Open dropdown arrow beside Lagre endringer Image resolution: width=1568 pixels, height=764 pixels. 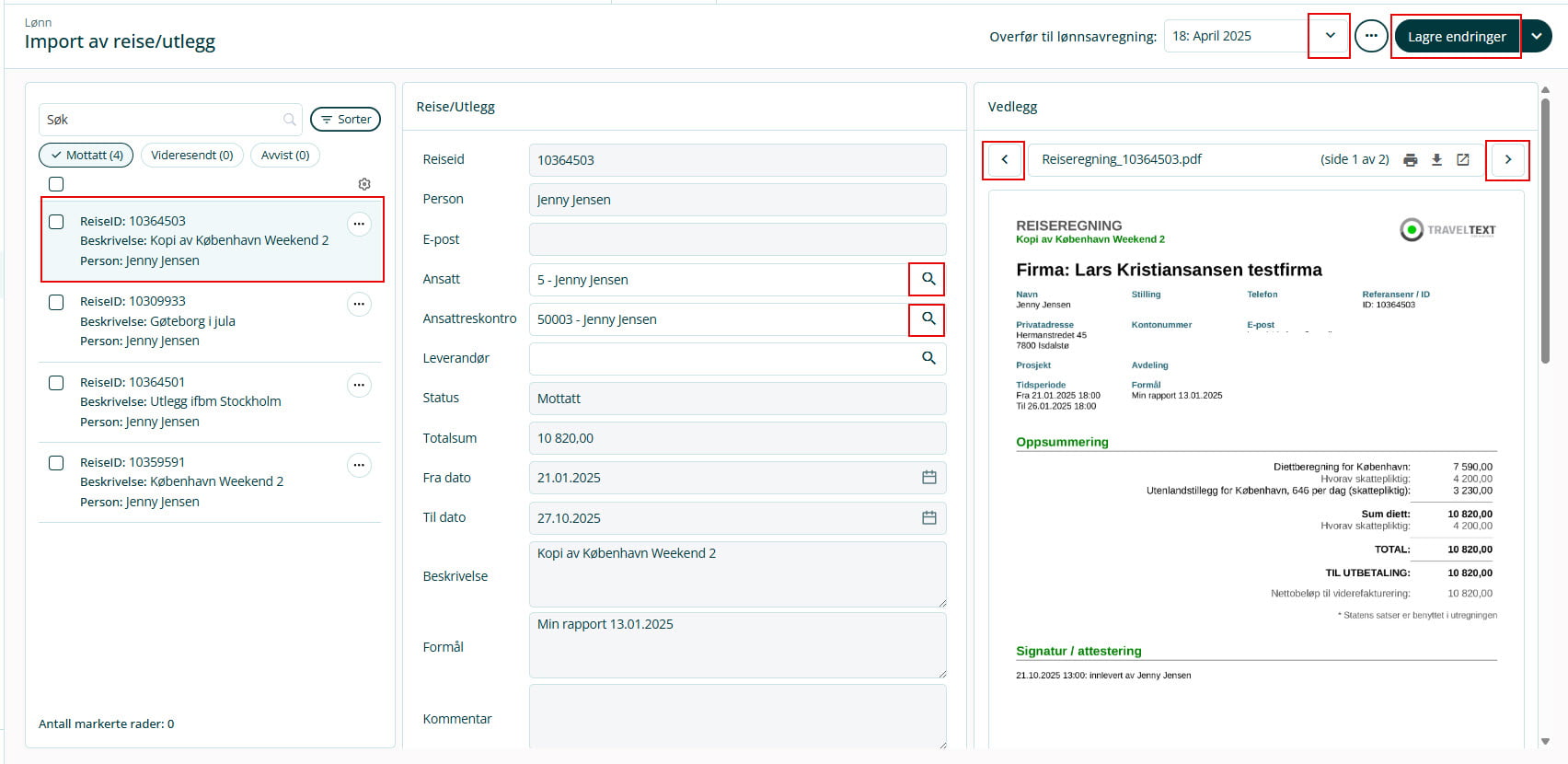tap(1537, 36)
